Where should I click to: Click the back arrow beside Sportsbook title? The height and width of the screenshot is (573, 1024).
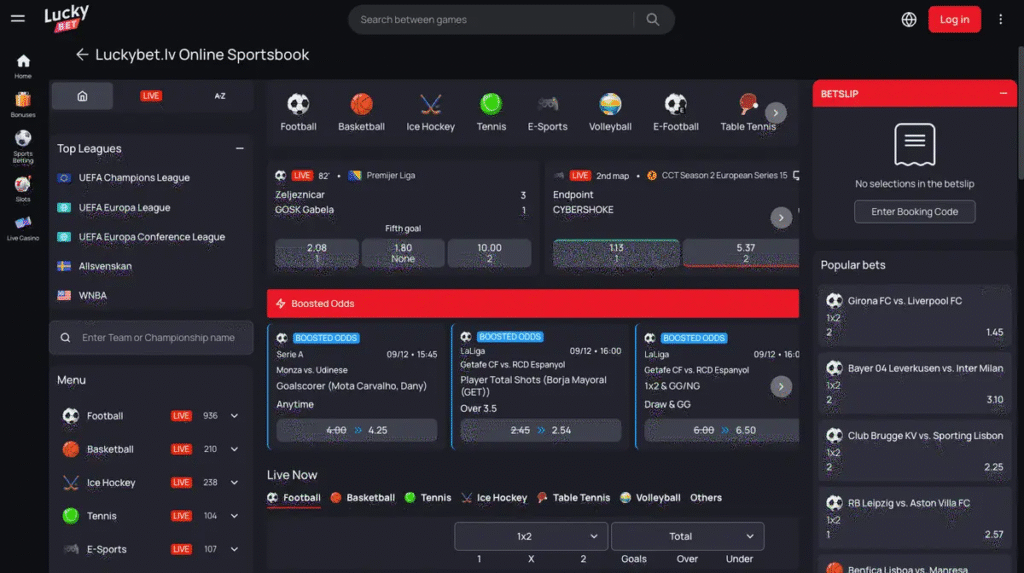tap(82, 55)
